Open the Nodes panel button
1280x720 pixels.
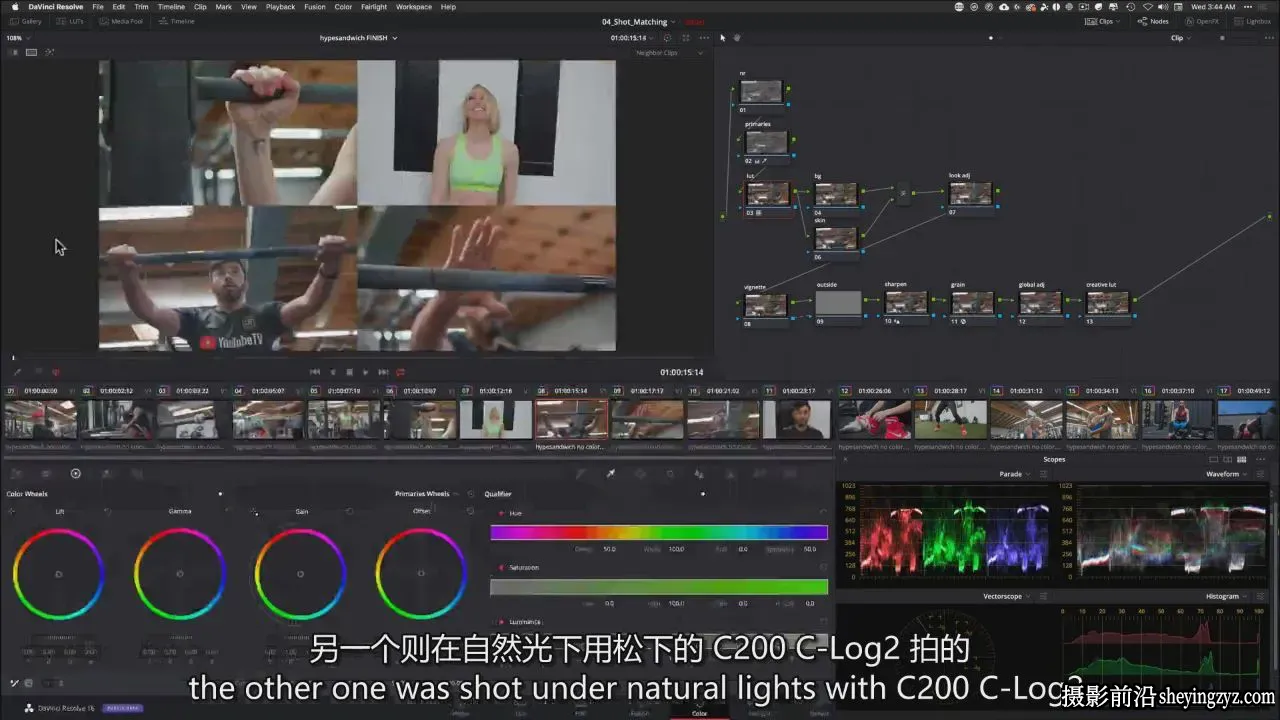click(1153, 21)
